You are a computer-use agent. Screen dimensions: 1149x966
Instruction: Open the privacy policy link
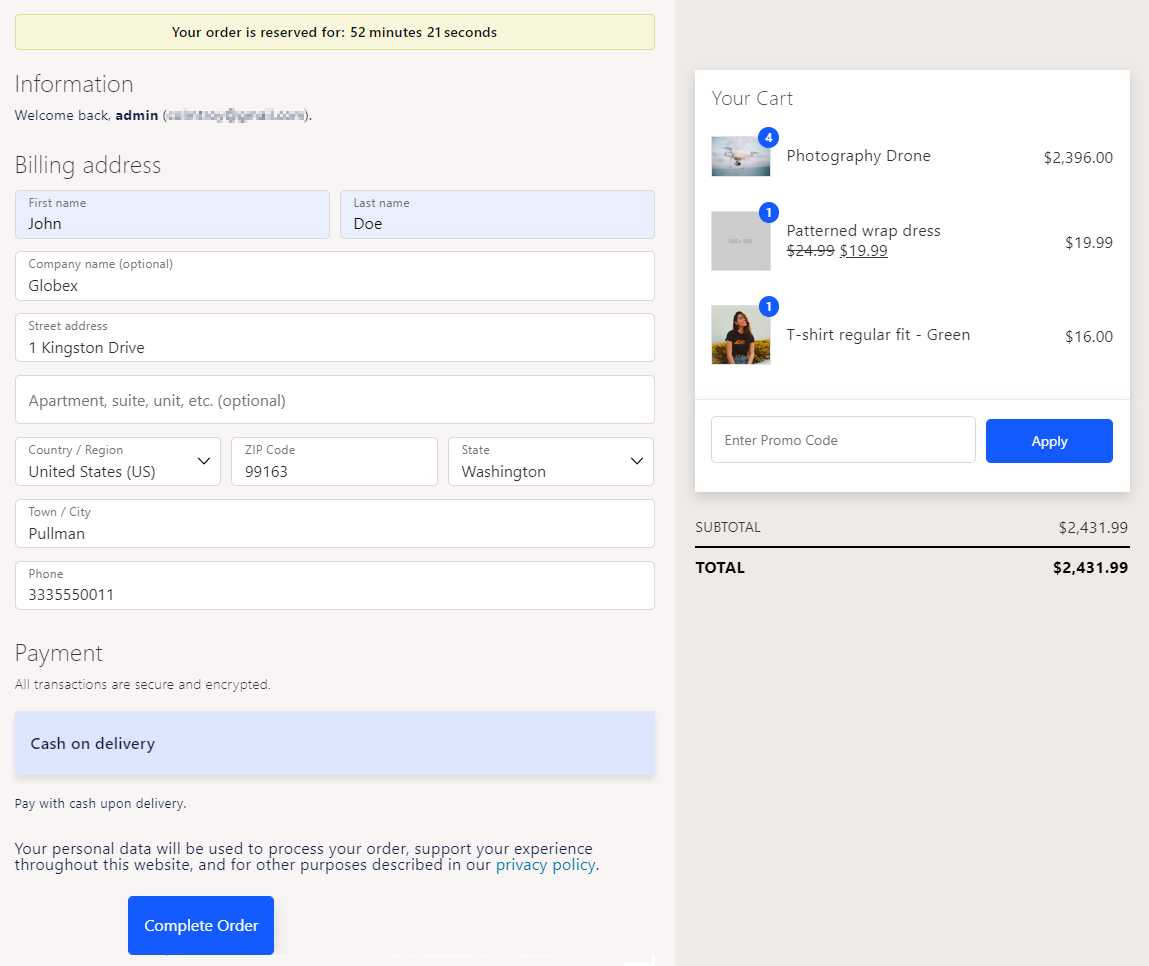545,865
